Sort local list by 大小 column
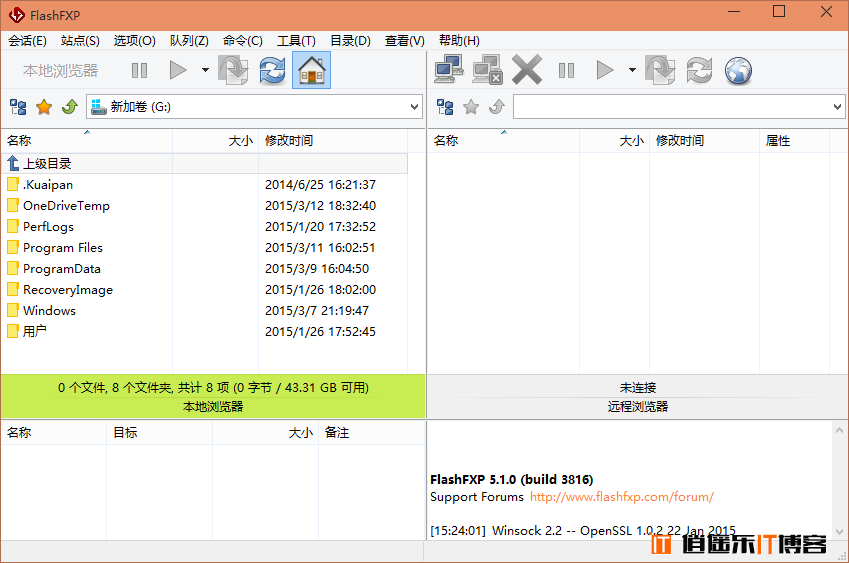 click(215, 141)
